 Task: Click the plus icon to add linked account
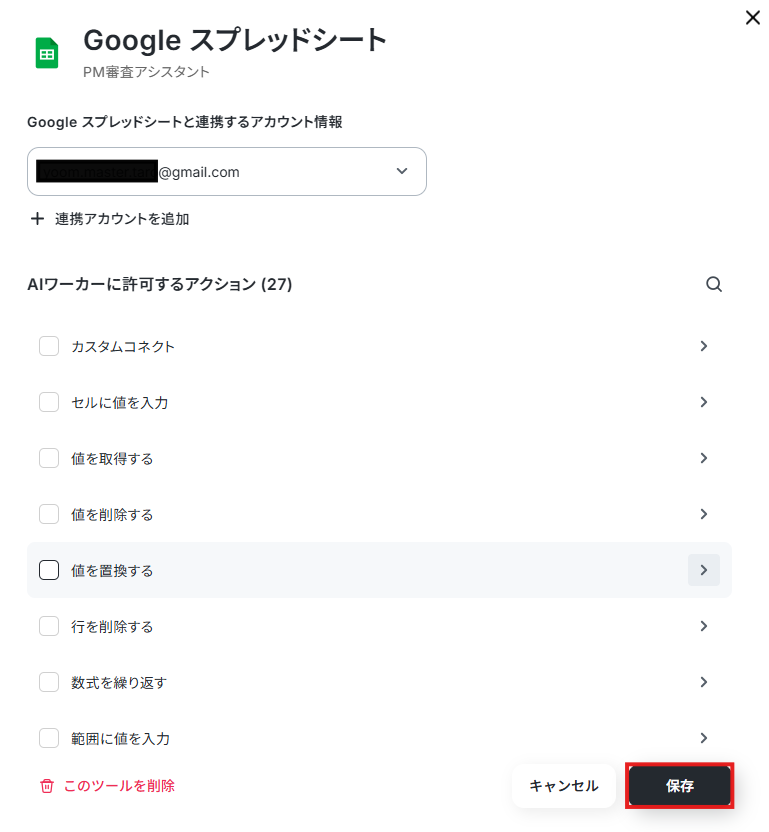click(x=37, y=219)
